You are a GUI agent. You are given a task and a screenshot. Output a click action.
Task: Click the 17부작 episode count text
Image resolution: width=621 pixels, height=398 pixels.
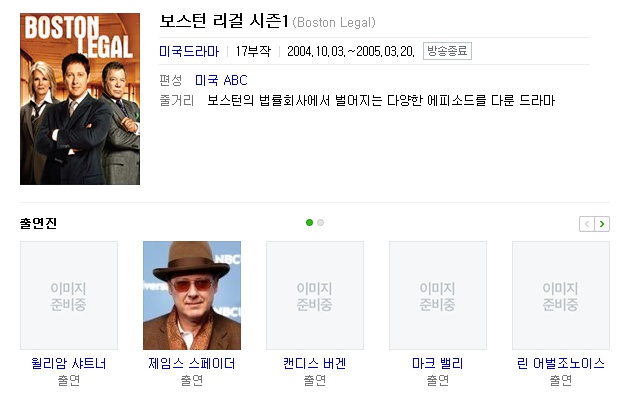pyautogui.click(x=253, y=51)
